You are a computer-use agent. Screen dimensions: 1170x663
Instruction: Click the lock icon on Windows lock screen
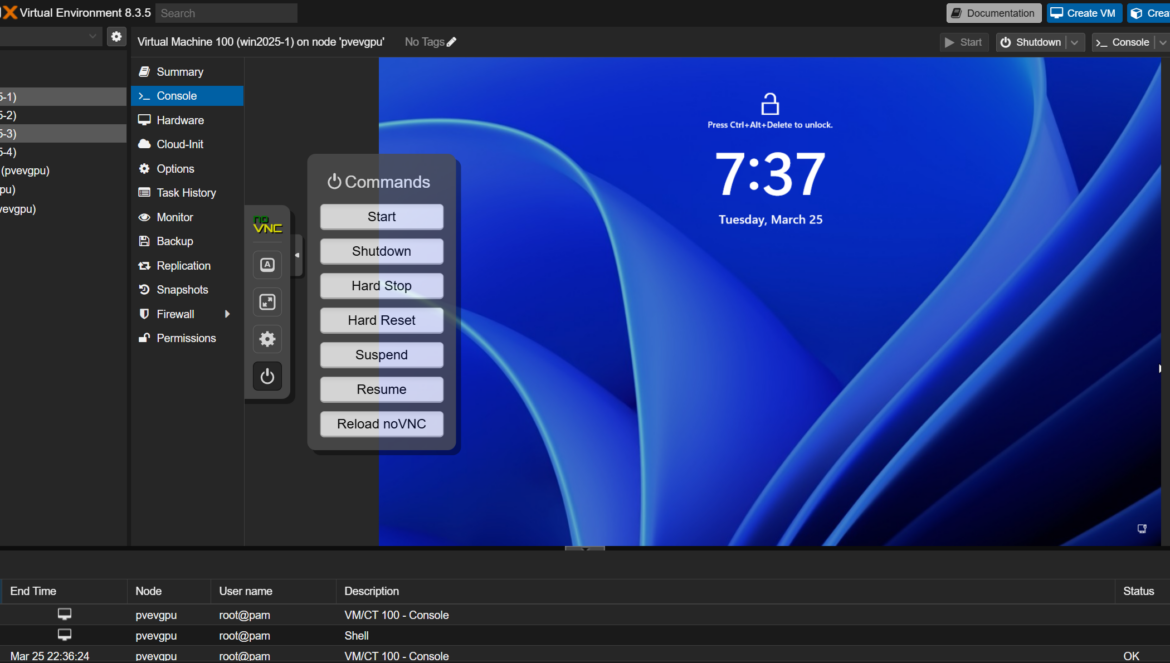(x=770, y=104)
